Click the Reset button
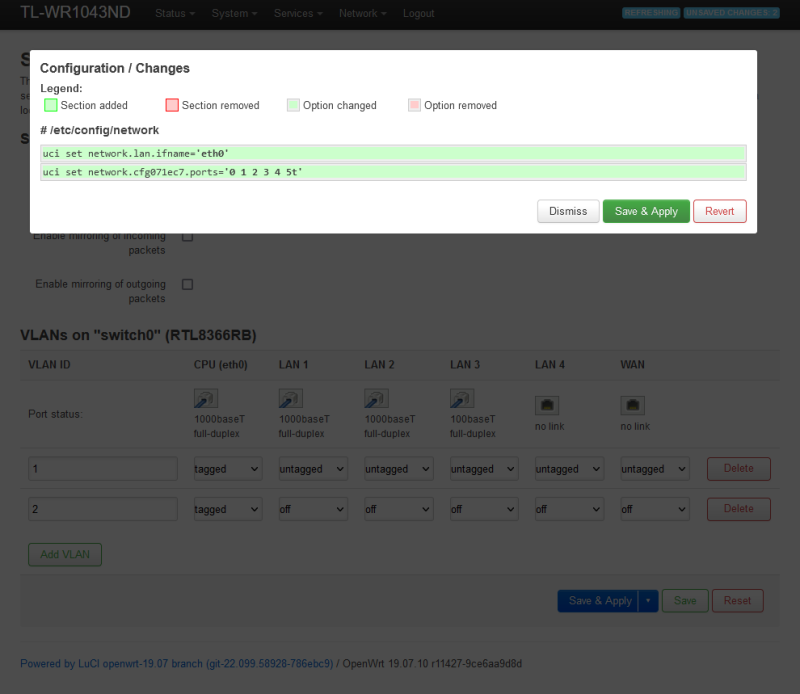800x694 pixels. [x=737, y=601]
